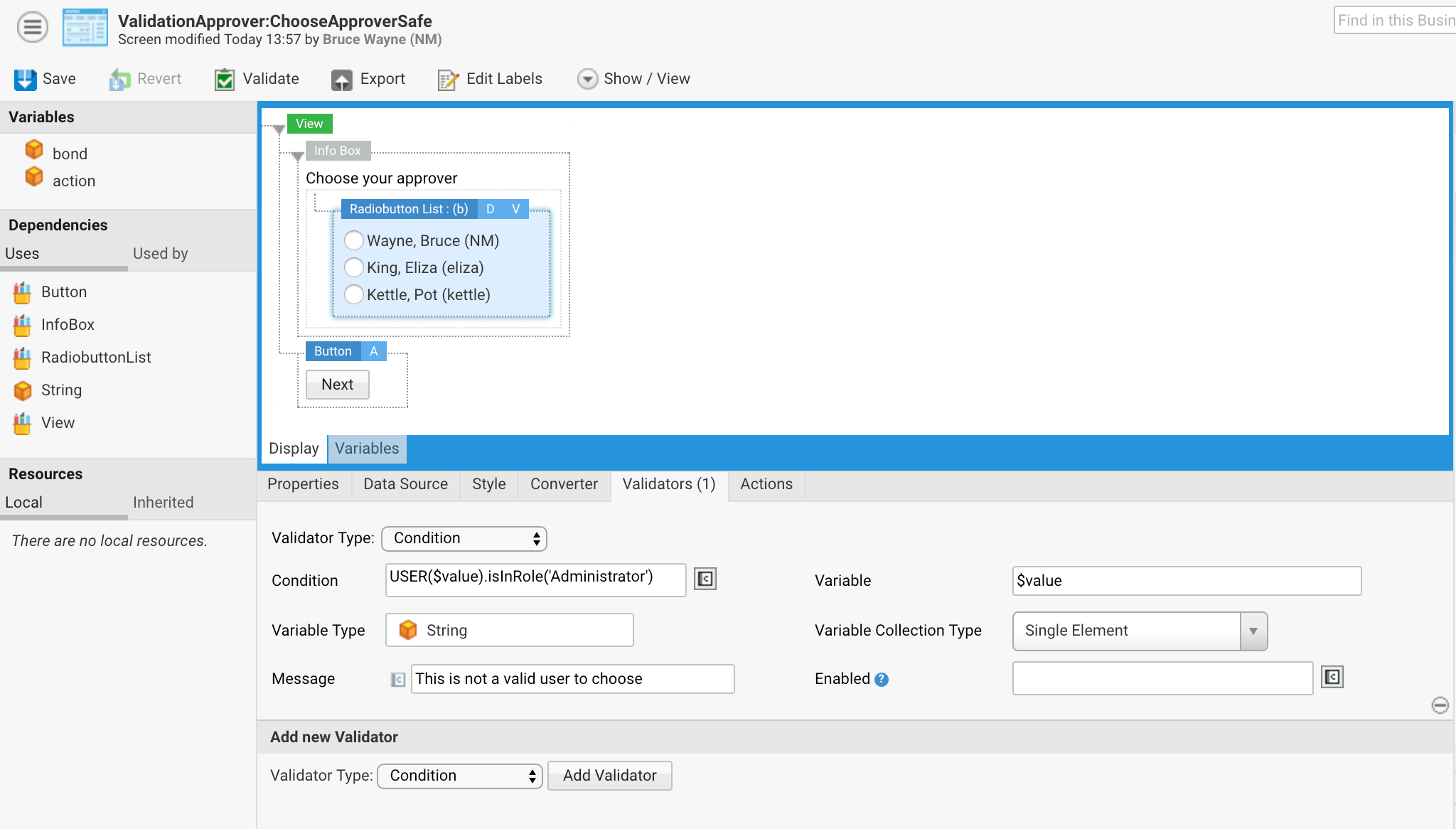Select the Wayne, Bruce radio button
This screenshot has width=1456, height=829.
pos(353,240)
